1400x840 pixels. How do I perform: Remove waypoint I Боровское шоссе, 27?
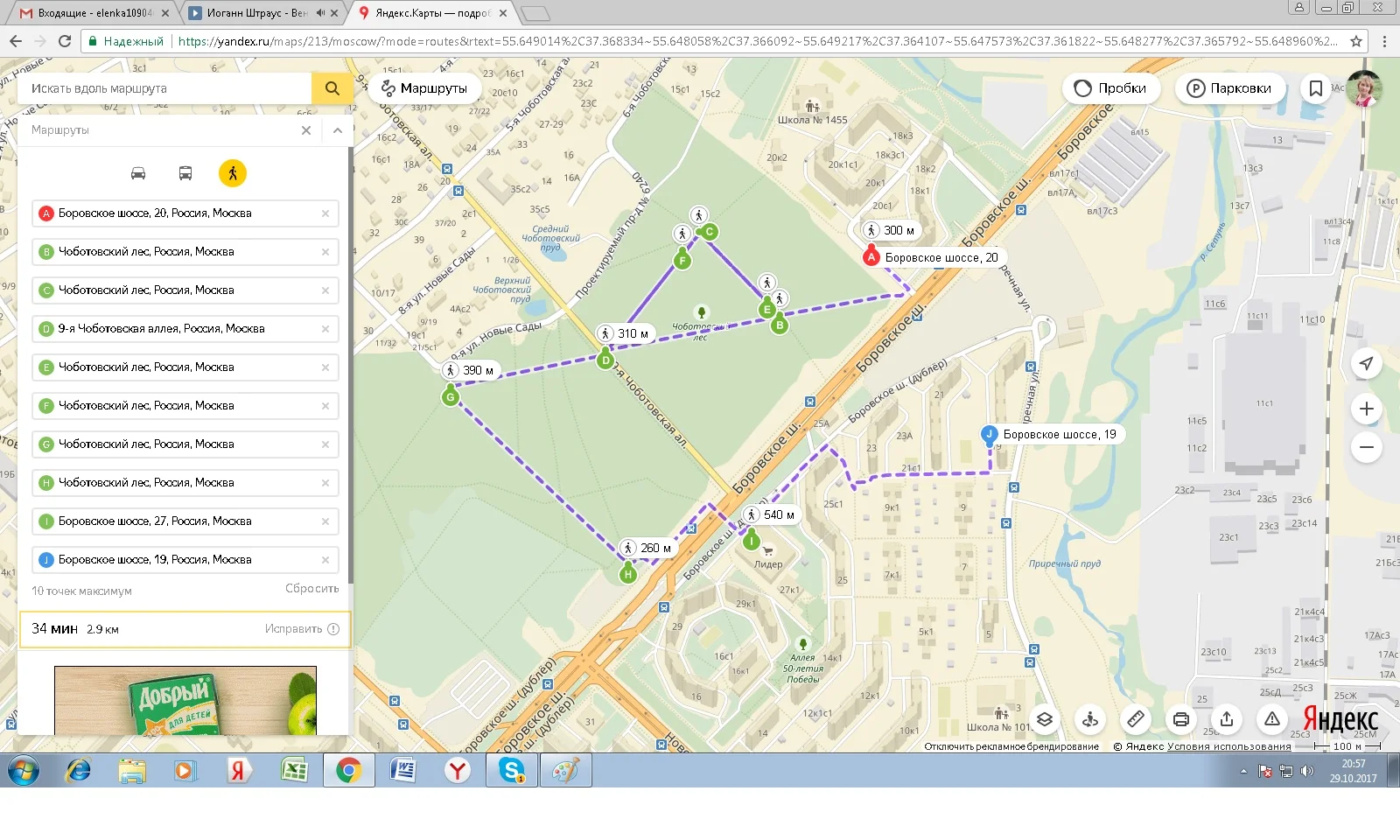(325, 521)
